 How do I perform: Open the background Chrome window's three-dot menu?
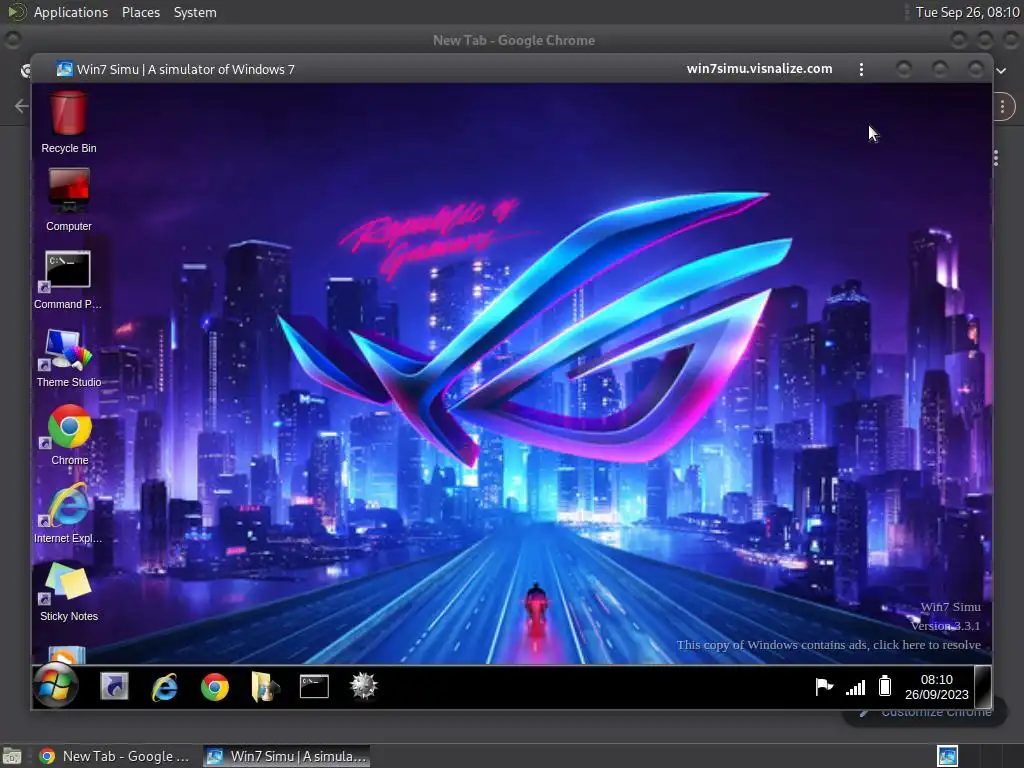pos(1003,106)
